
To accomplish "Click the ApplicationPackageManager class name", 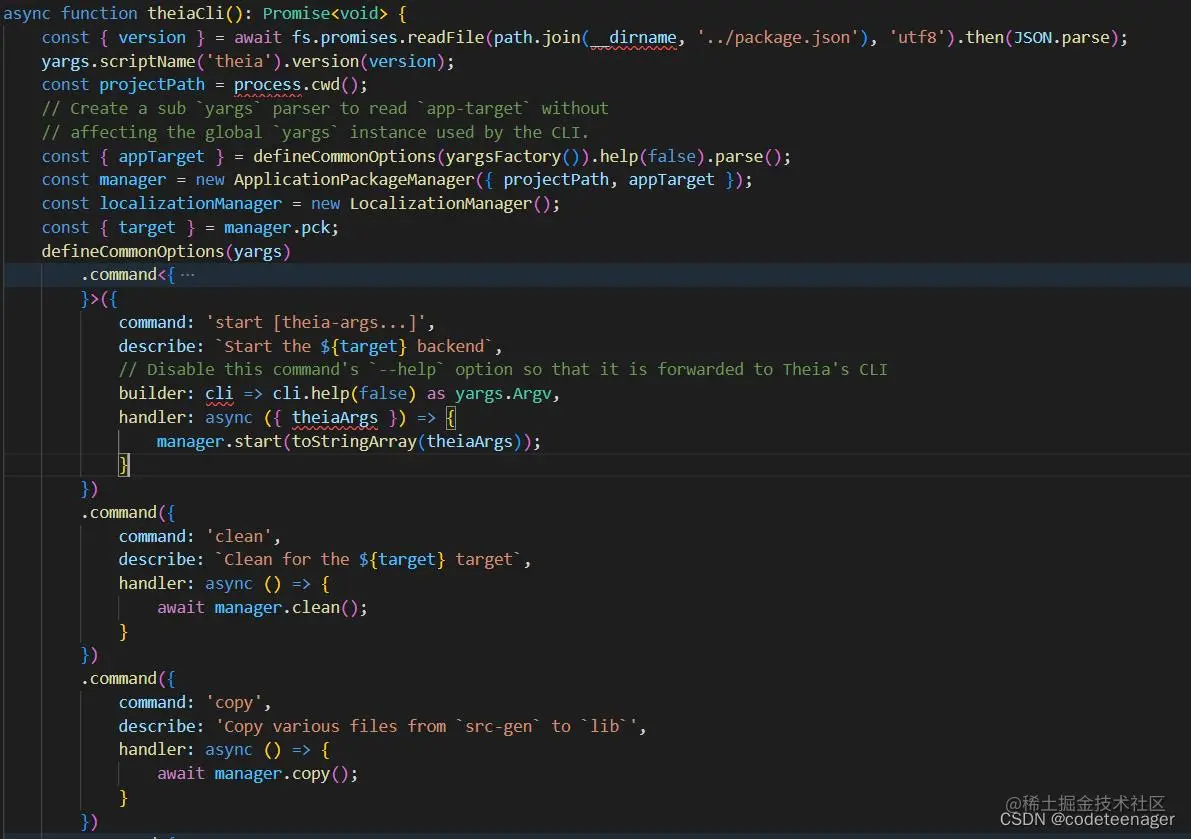I will (x=354, y=180).
